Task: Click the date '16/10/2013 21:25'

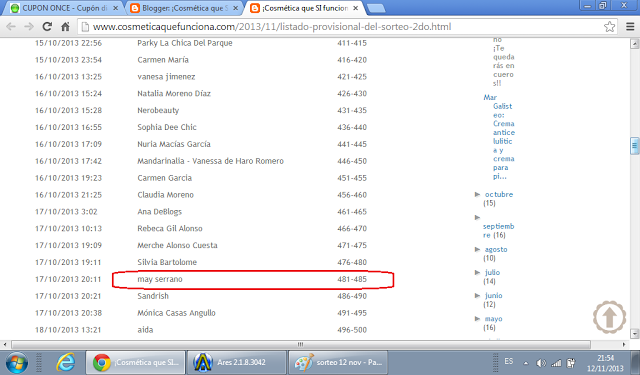Action: tap(68, 195)
